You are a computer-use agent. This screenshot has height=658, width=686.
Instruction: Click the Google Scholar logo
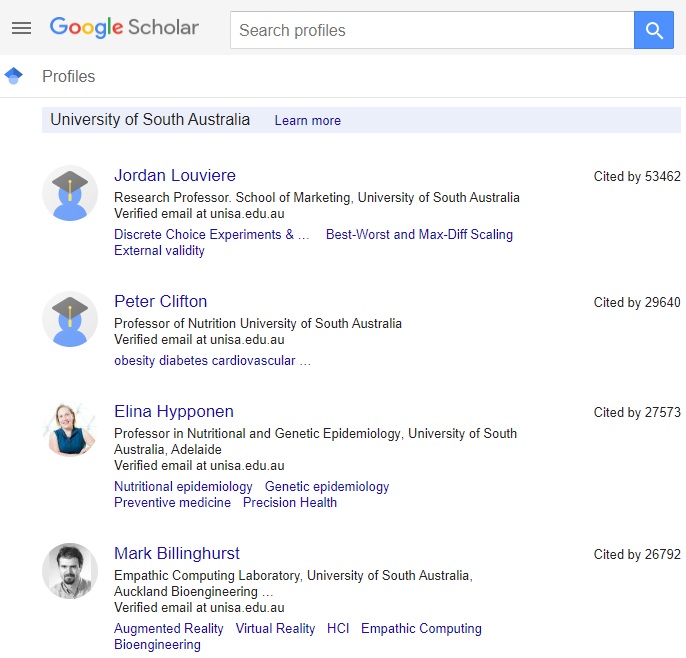(x=124, y=28)
